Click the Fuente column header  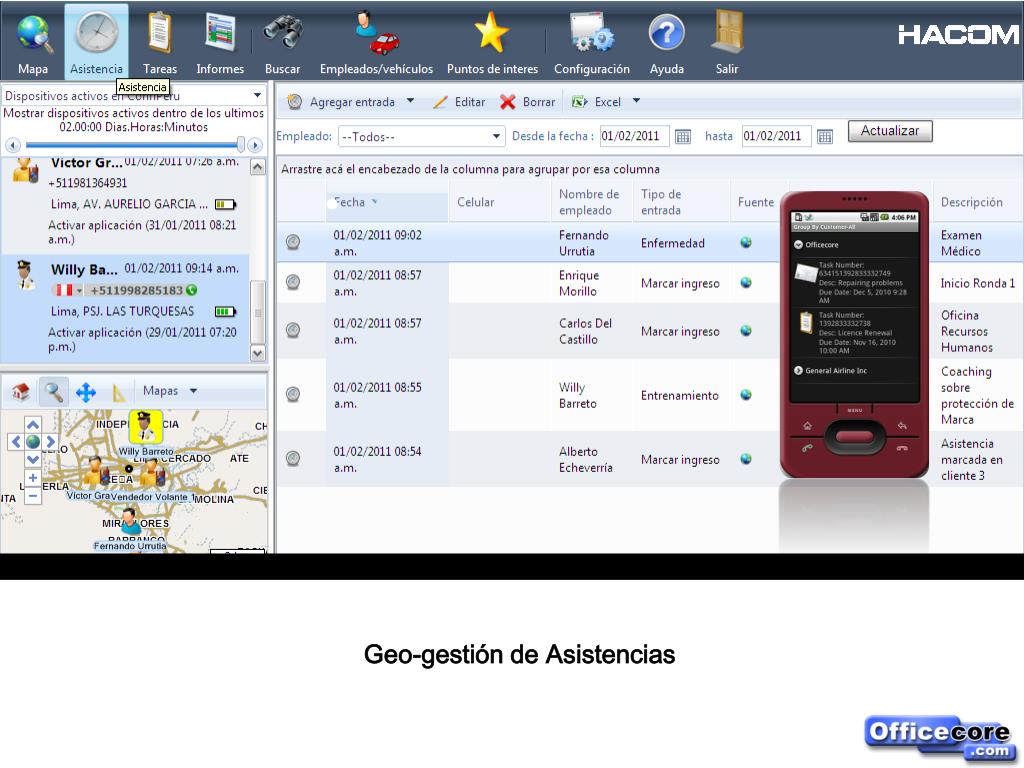pyautogui.click(x=756, y=202)
